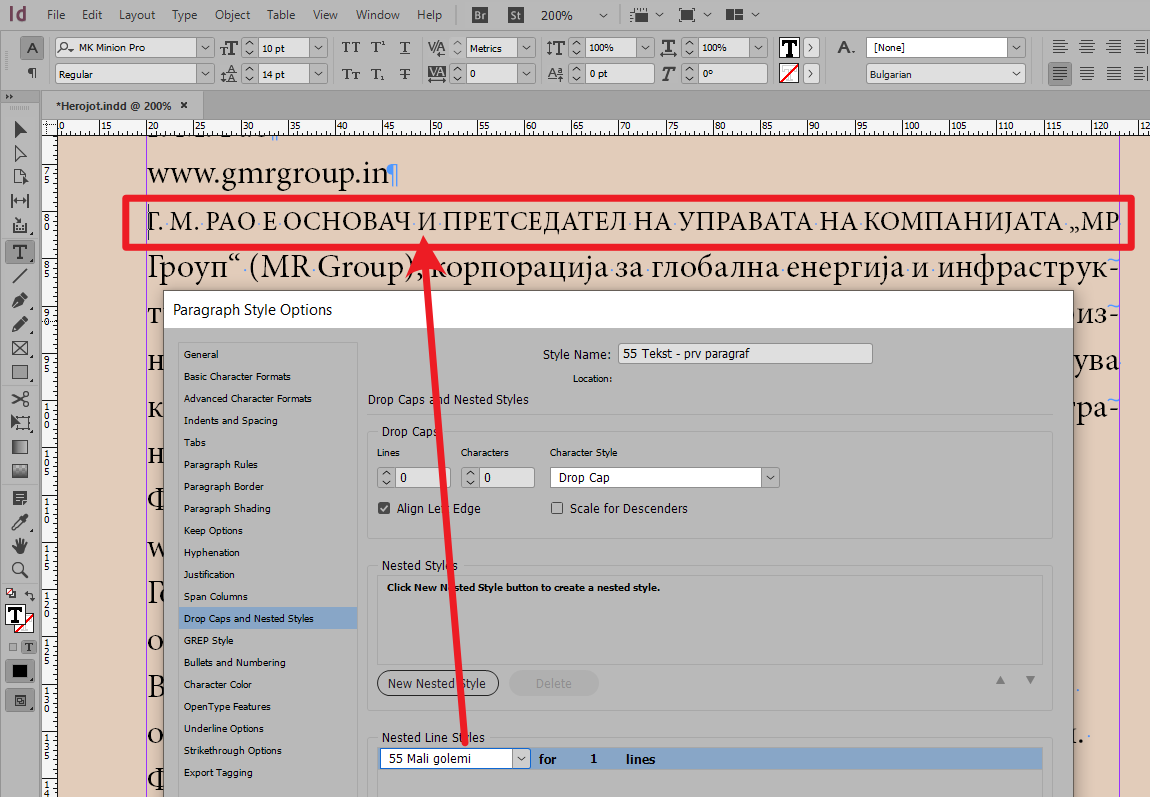Viewport: 1150px width, 797px height.
Task: Select the Gap tool
Action: pyautogui.click(x=20, y=201)
